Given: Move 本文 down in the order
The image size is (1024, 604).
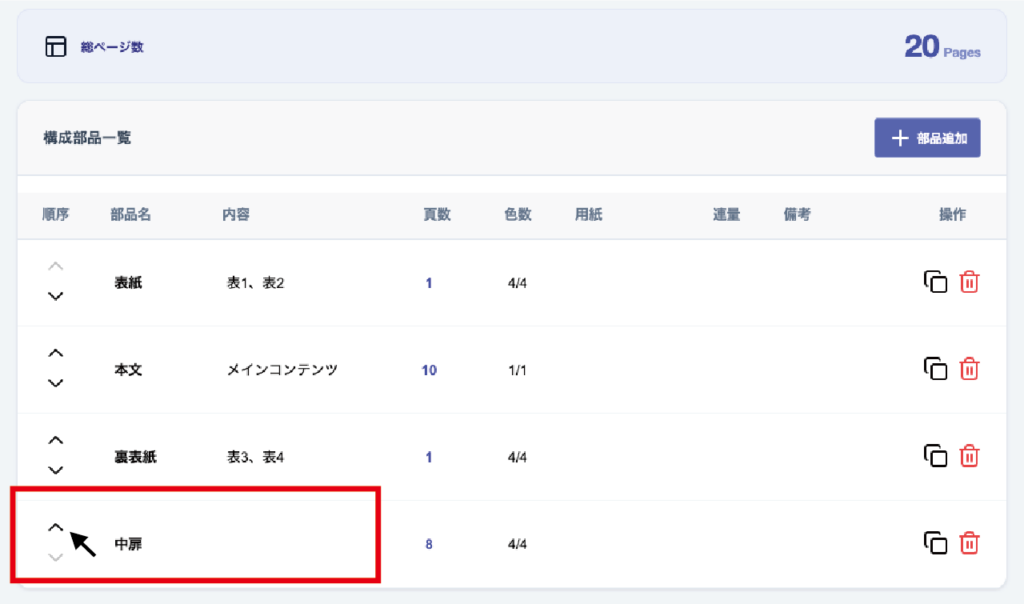Looking at the screenshot, I should click(x=56, y=383).
